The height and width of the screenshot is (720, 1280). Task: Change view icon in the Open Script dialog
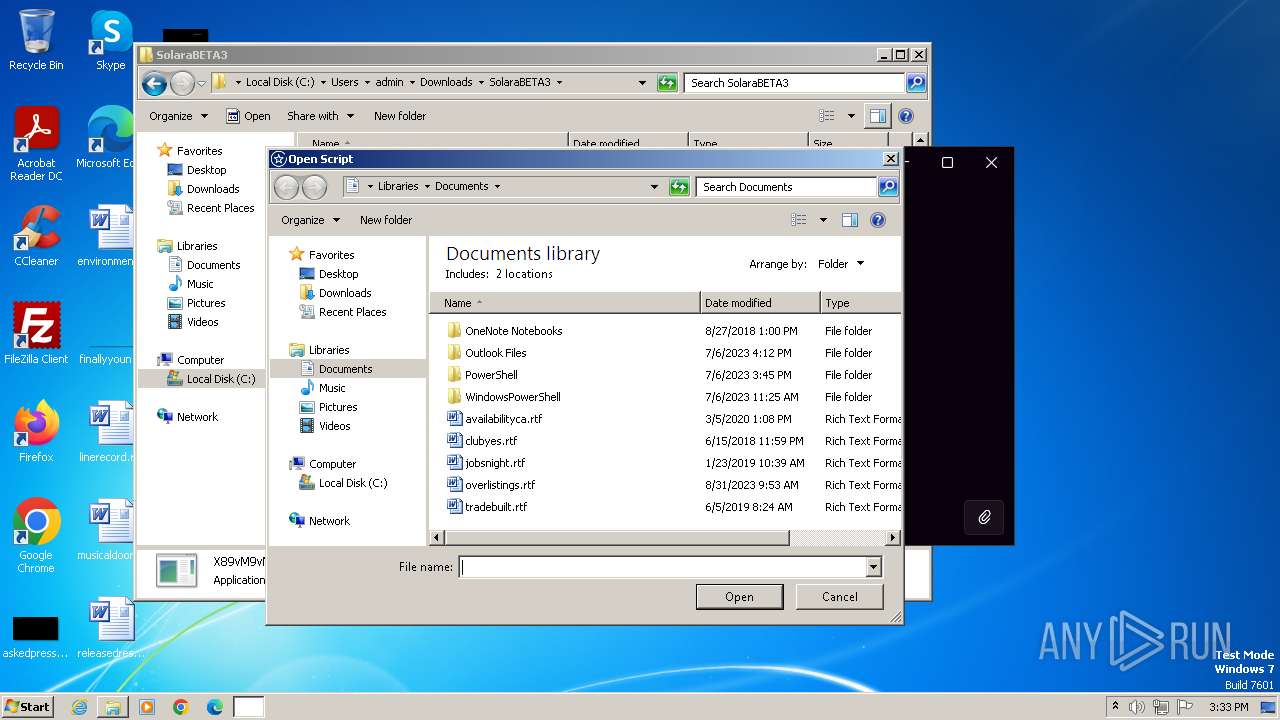tap(799, 220)
